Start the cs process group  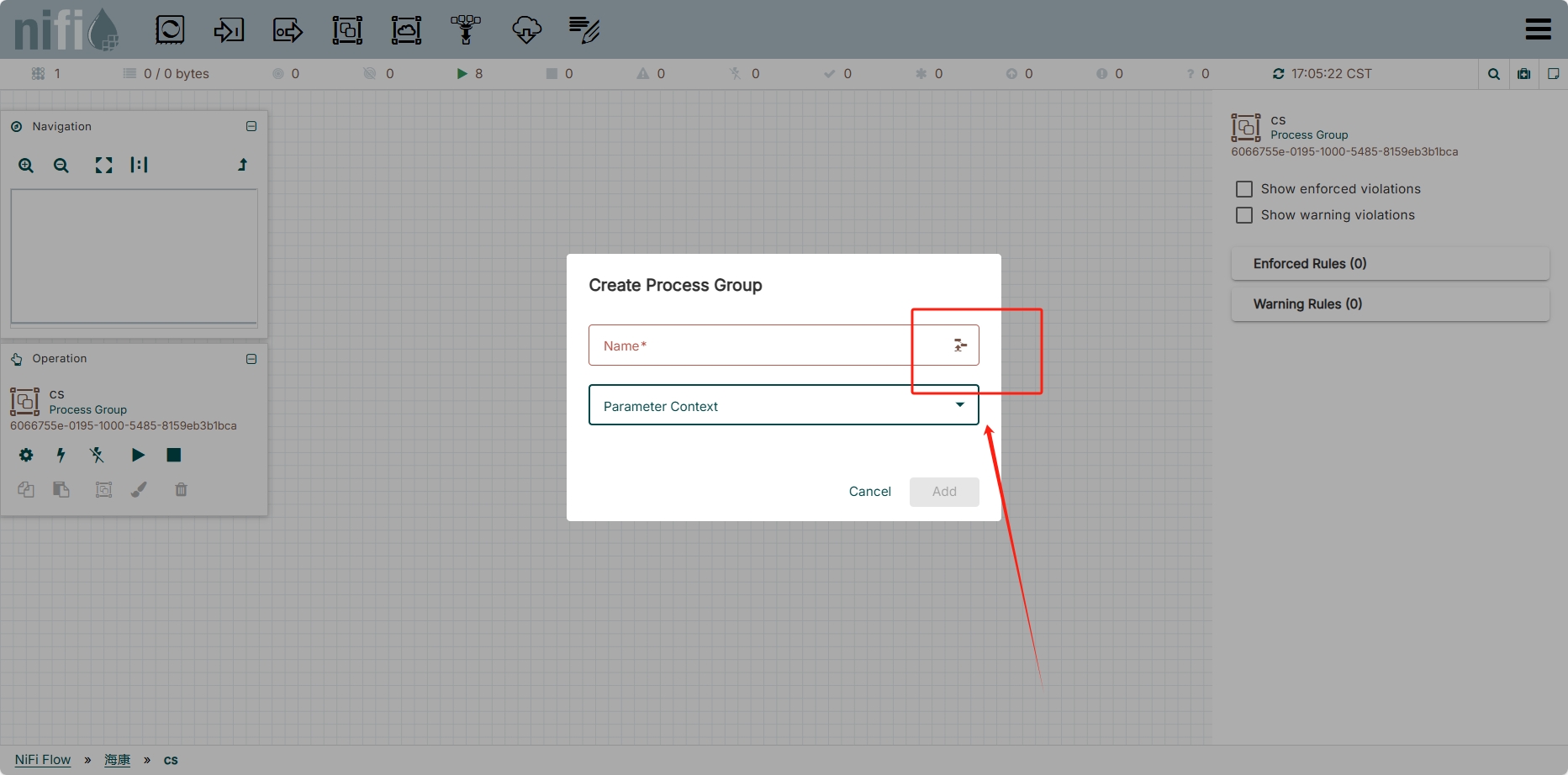[x=138, y=455]
